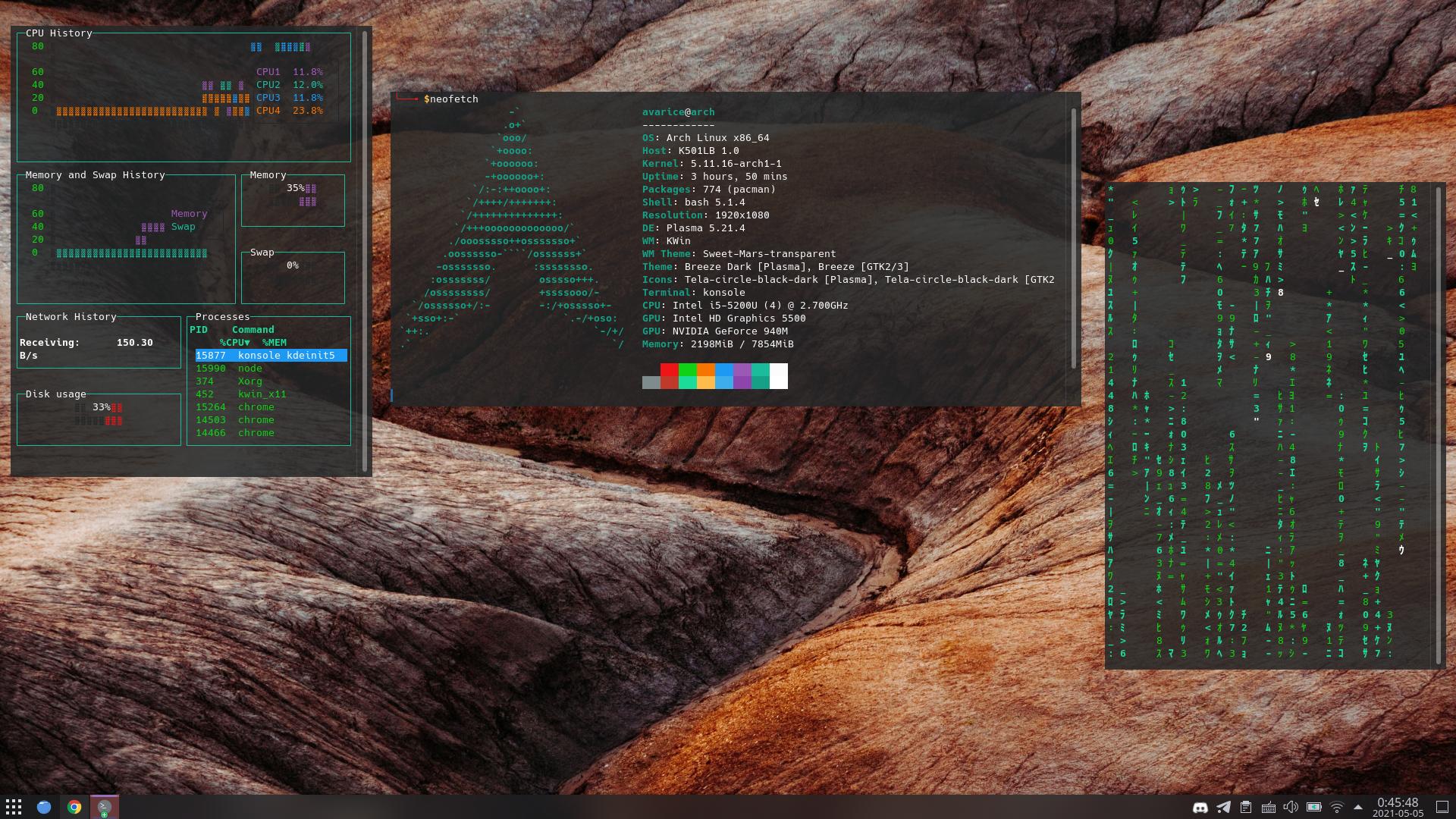Open the application launcher grid
Viewport: 1456px width, 819px height.
click(x=14, y=807)
